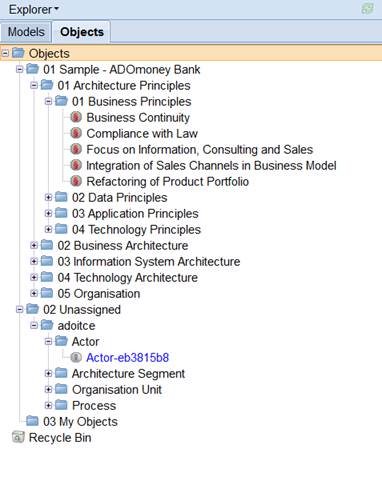Viewport: 382px width, 489px height.
Task: Select Focus on Information, Consulting and Sales
Action: (x=200, y=150)
